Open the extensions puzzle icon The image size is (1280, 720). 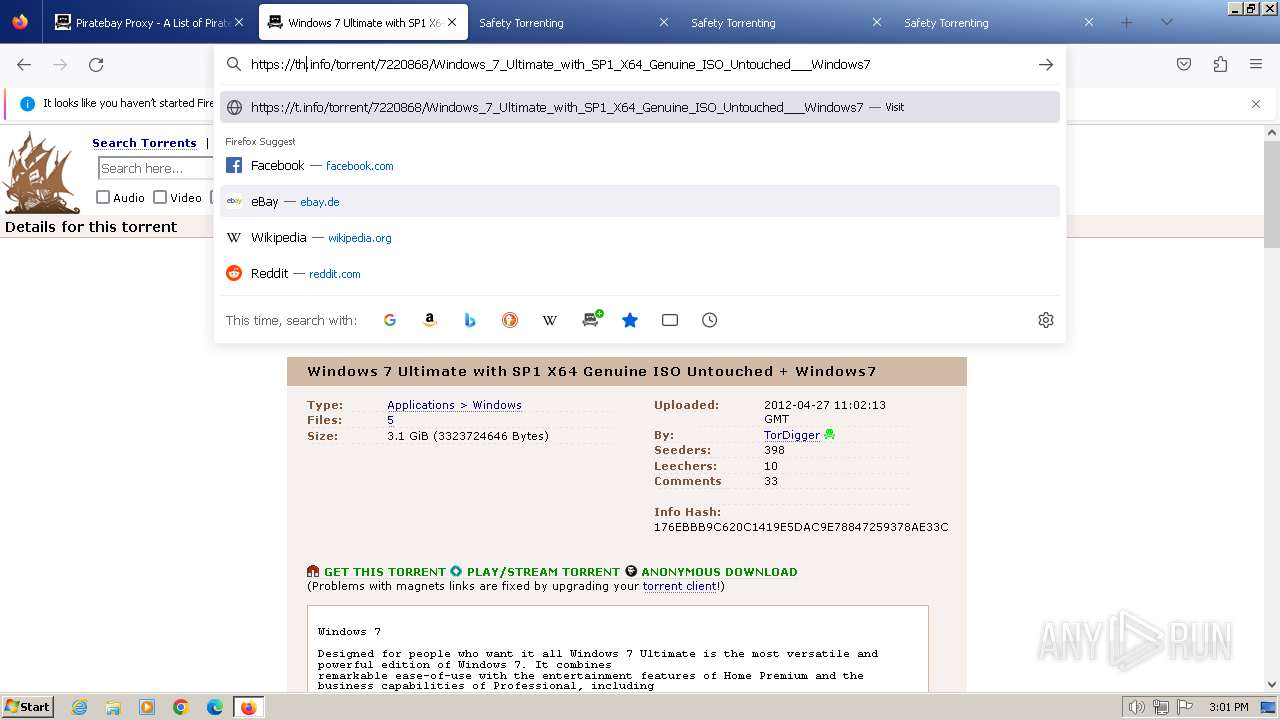1220,64
